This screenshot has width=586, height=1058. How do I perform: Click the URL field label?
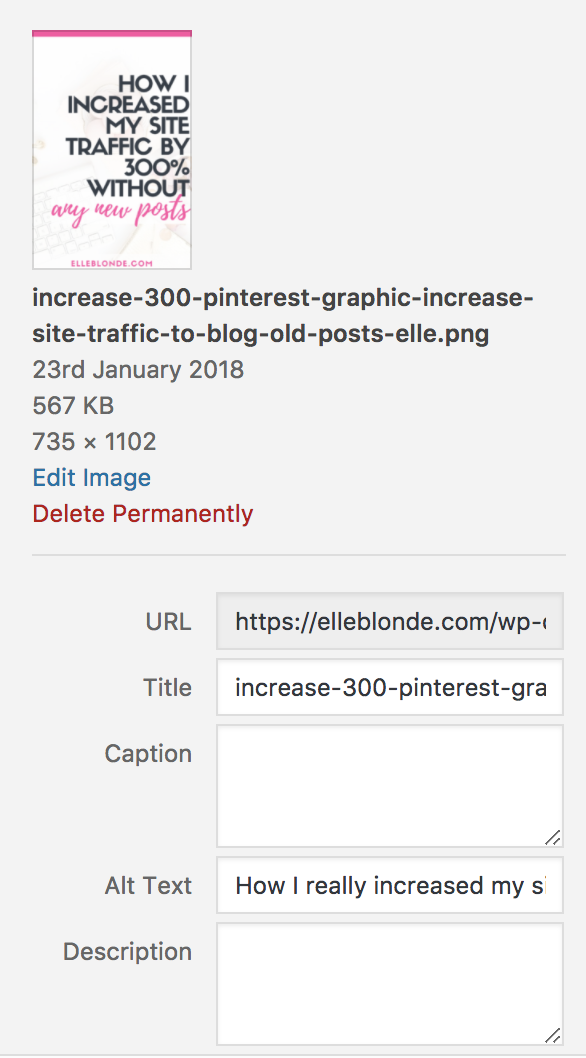[x=168, y=621]
